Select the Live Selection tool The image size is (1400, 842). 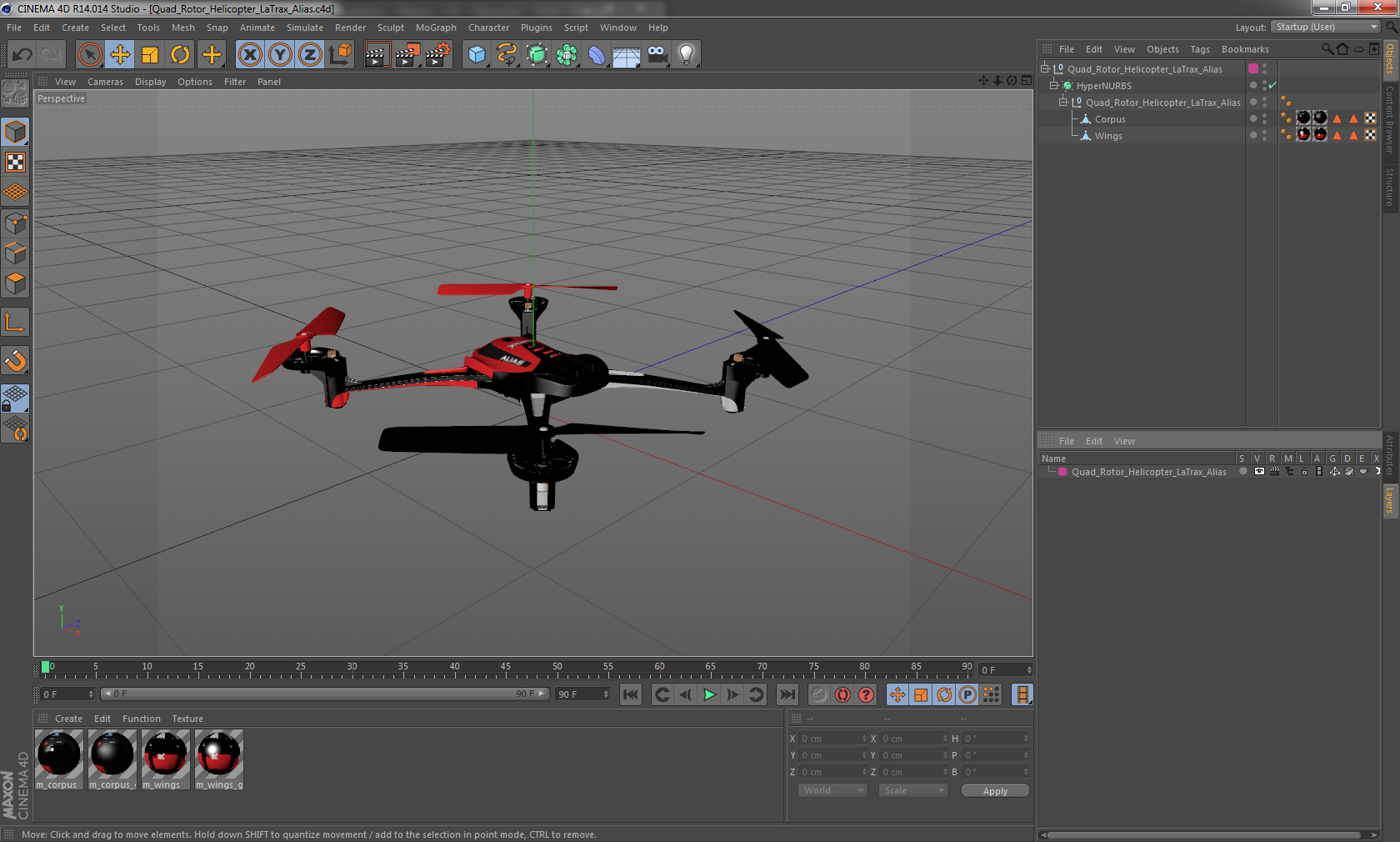pyautogui.click(x=90, y=55)
